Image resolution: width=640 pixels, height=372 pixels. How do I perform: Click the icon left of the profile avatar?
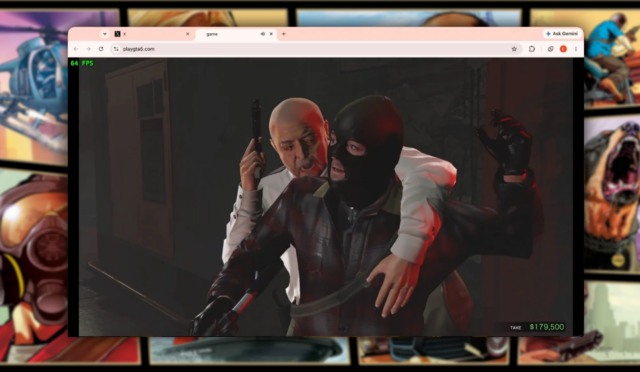550,49
